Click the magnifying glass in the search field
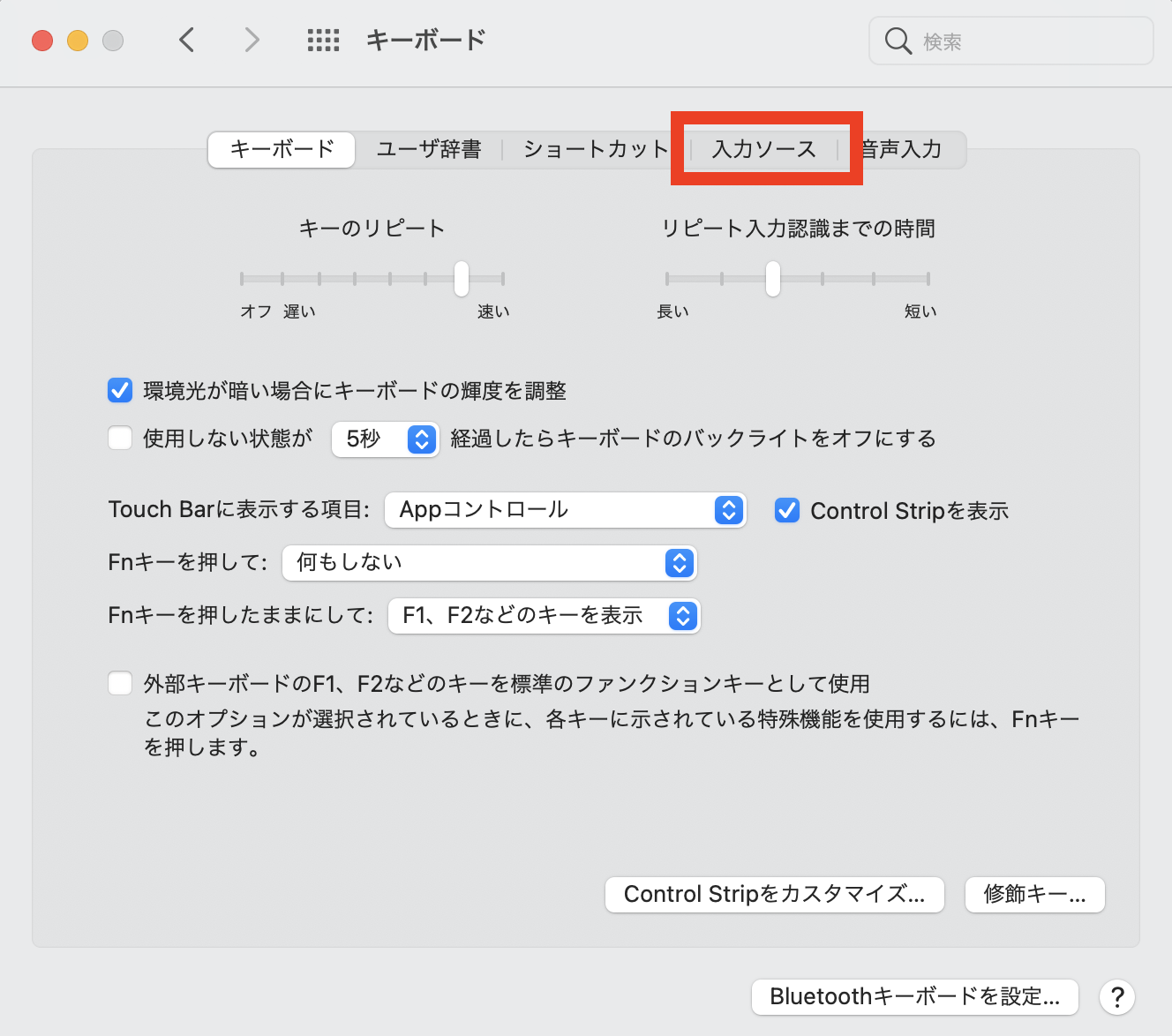 click(898, 41)
